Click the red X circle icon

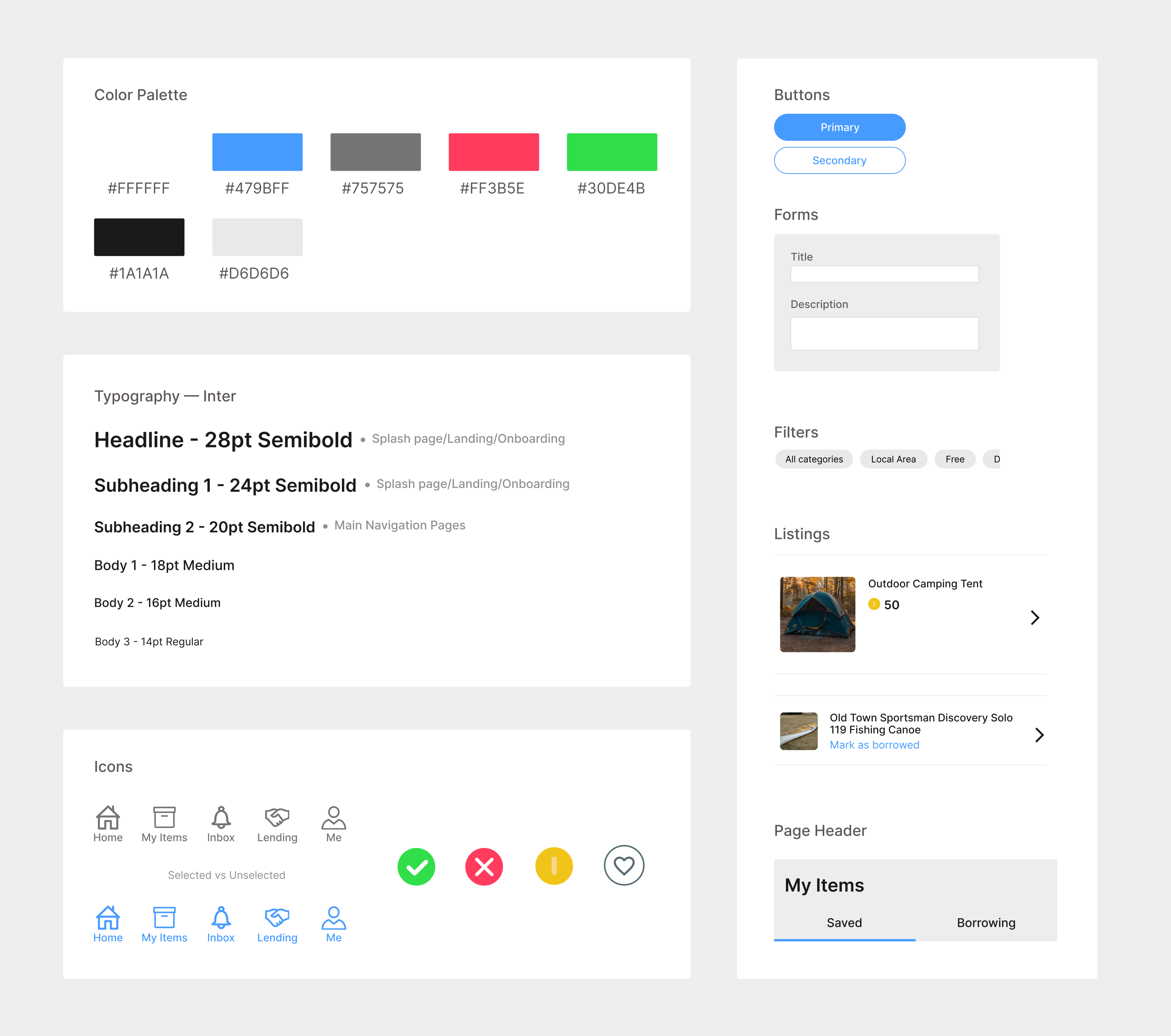coord(484,866)
